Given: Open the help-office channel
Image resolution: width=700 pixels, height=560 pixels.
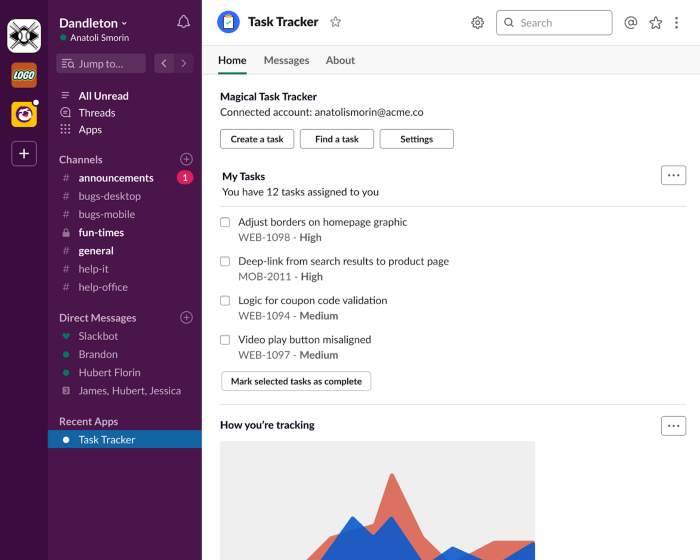Looking at the screenshot, I should [x=103, y=287].
